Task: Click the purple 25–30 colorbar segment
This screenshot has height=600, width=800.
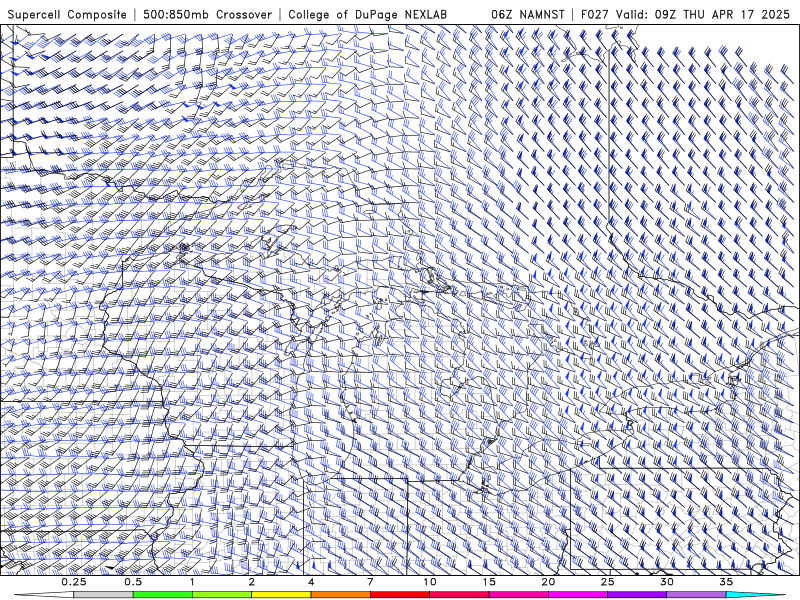Action: click(637, 595)
